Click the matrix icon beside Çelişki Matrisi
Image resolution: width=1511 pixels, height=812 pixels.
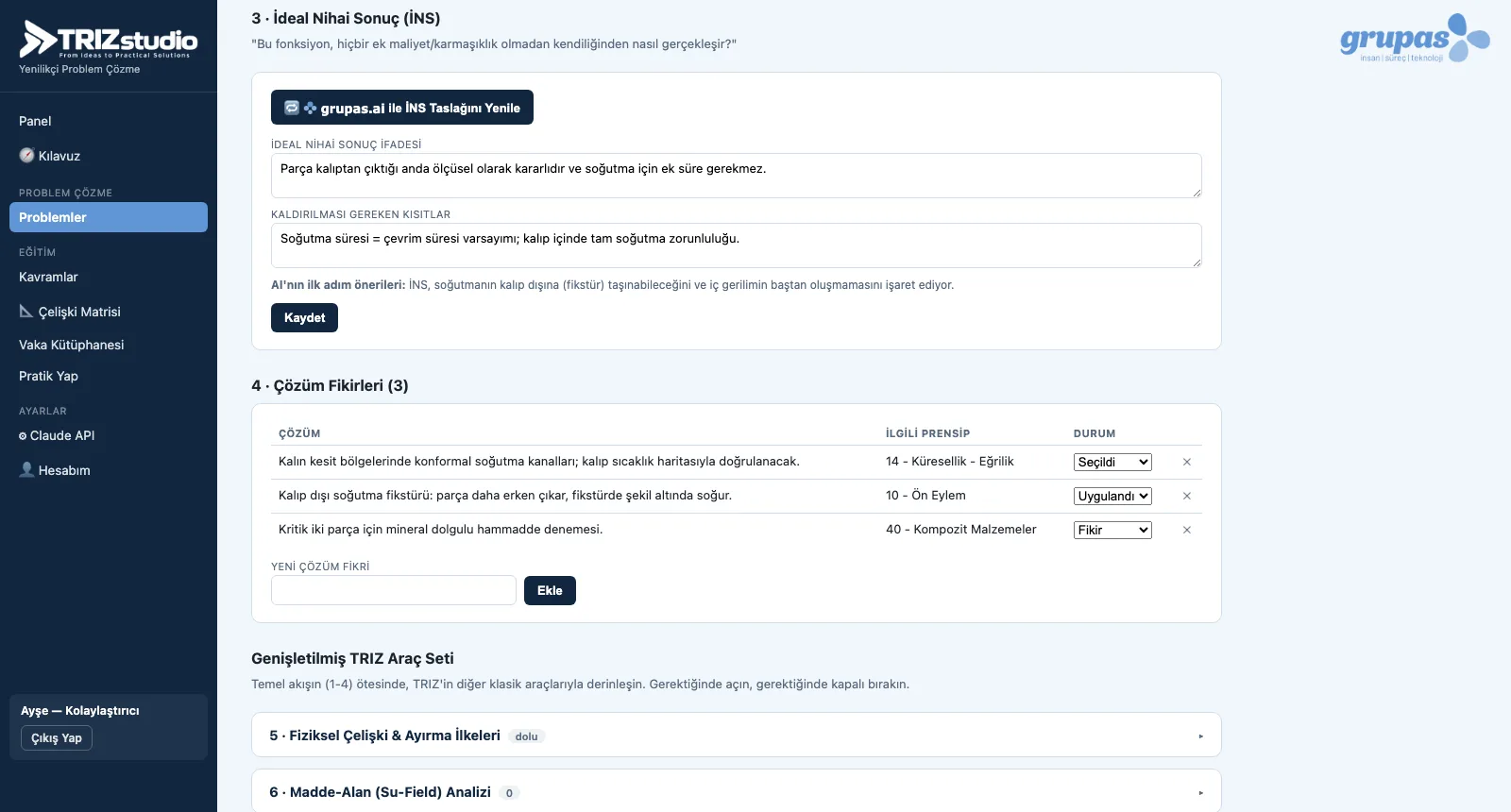tap(26, 311)
